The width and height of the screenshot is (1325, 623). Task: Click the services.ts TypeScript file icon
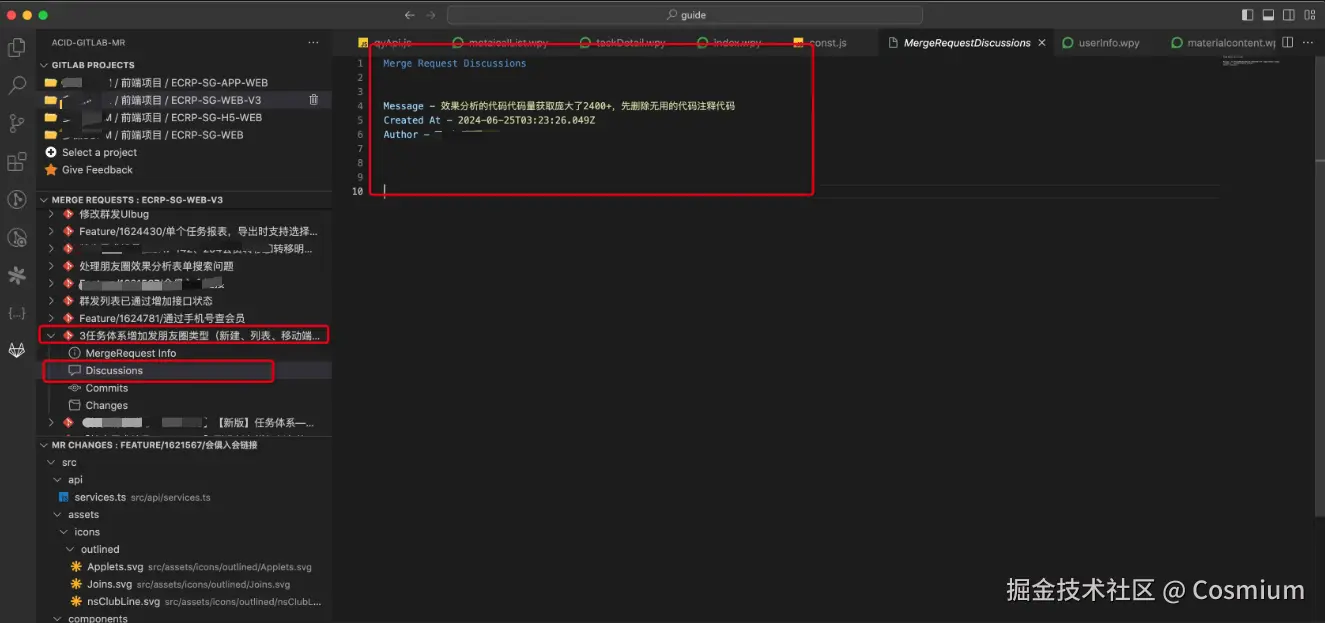tap(64, 497)
